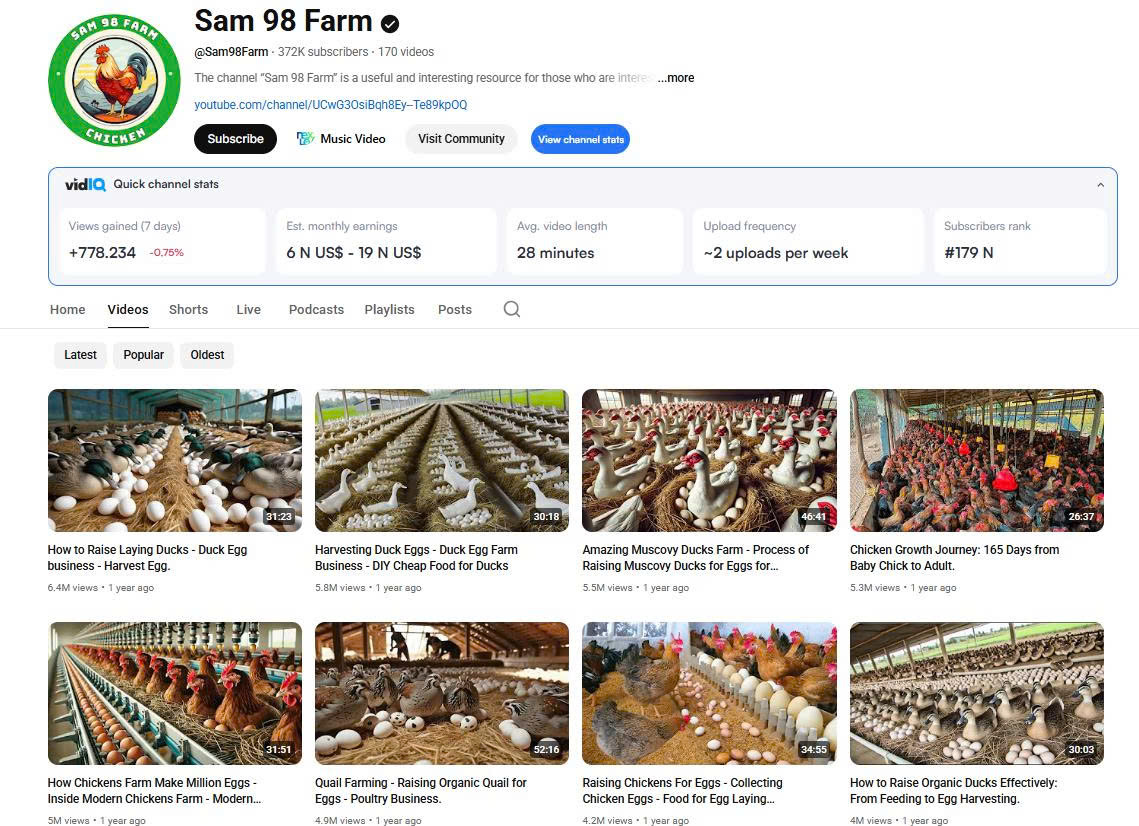
Task: Click the Sam 98 Farm channel avatar
Action: (x=114, y=81)
